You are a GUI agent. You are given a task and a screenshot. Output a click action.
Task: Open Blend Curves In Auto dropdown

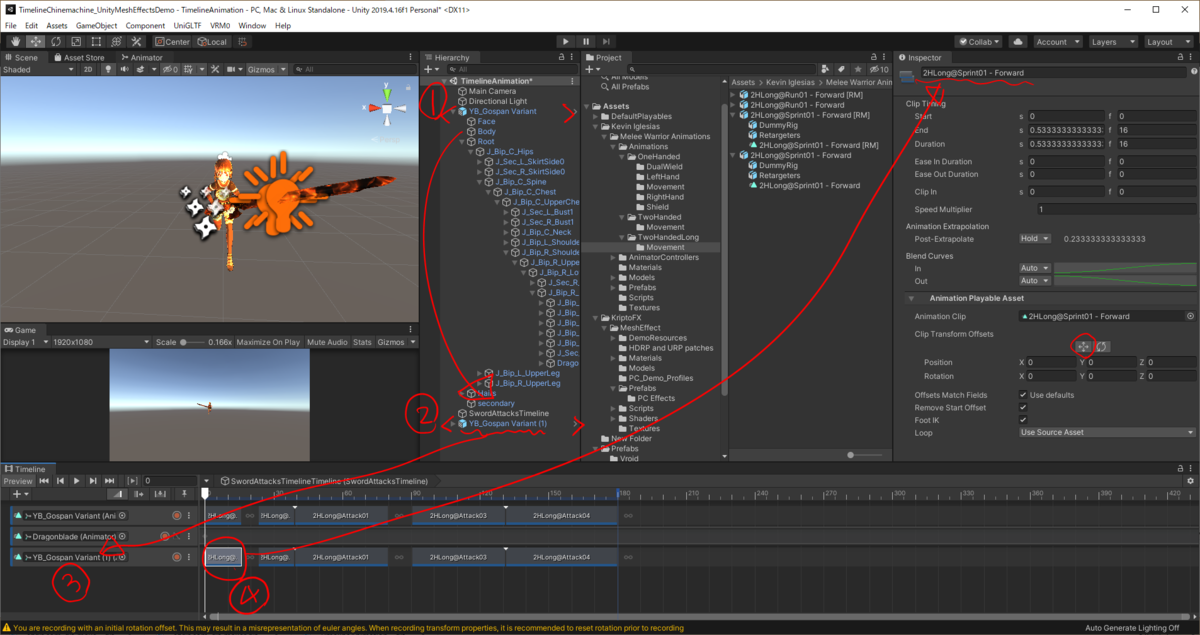[x=1035, y=268]
